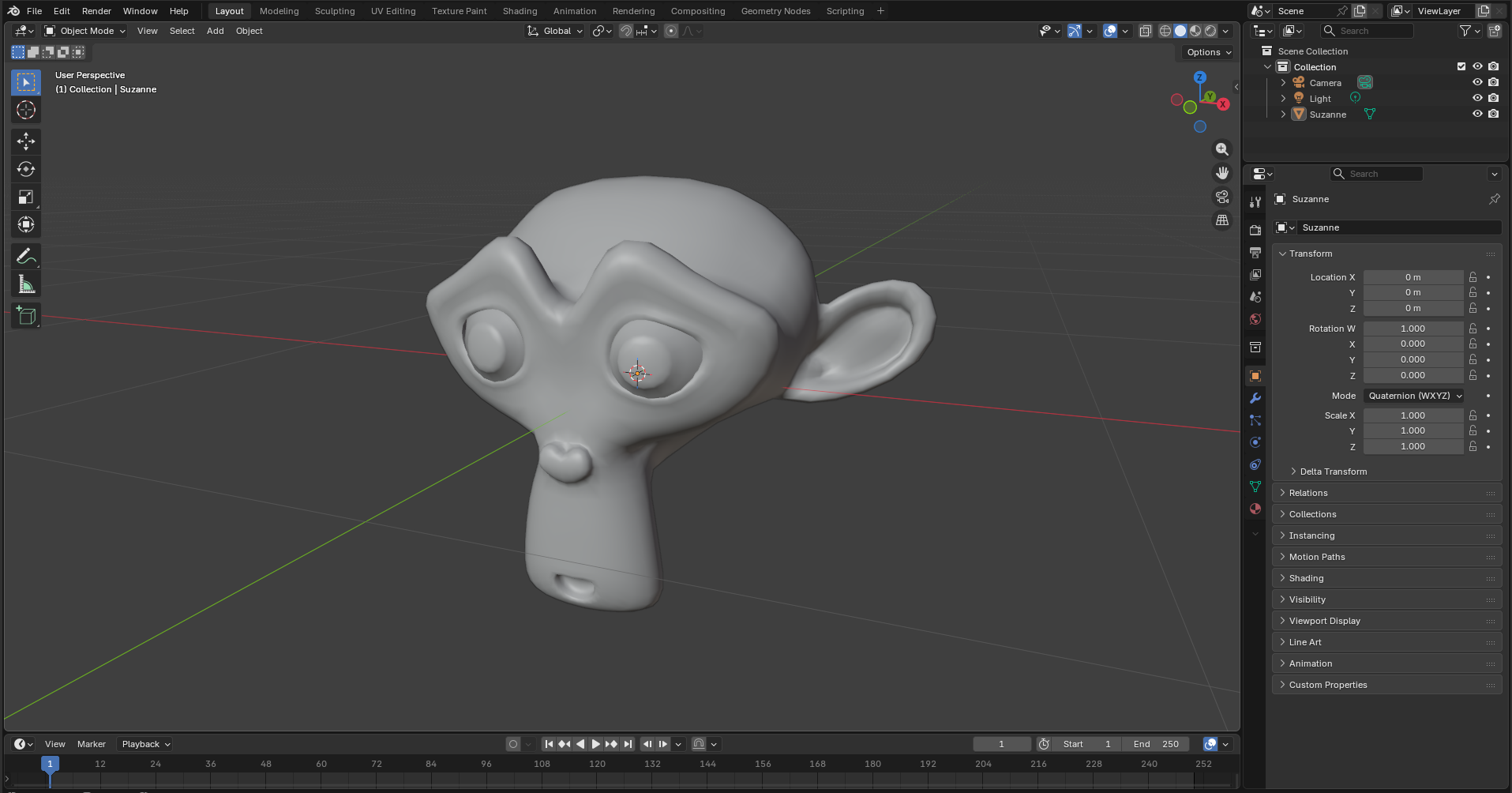Open the Marker menu in timeline
The height and width of the screenshot is (793, 1512).
91,744
